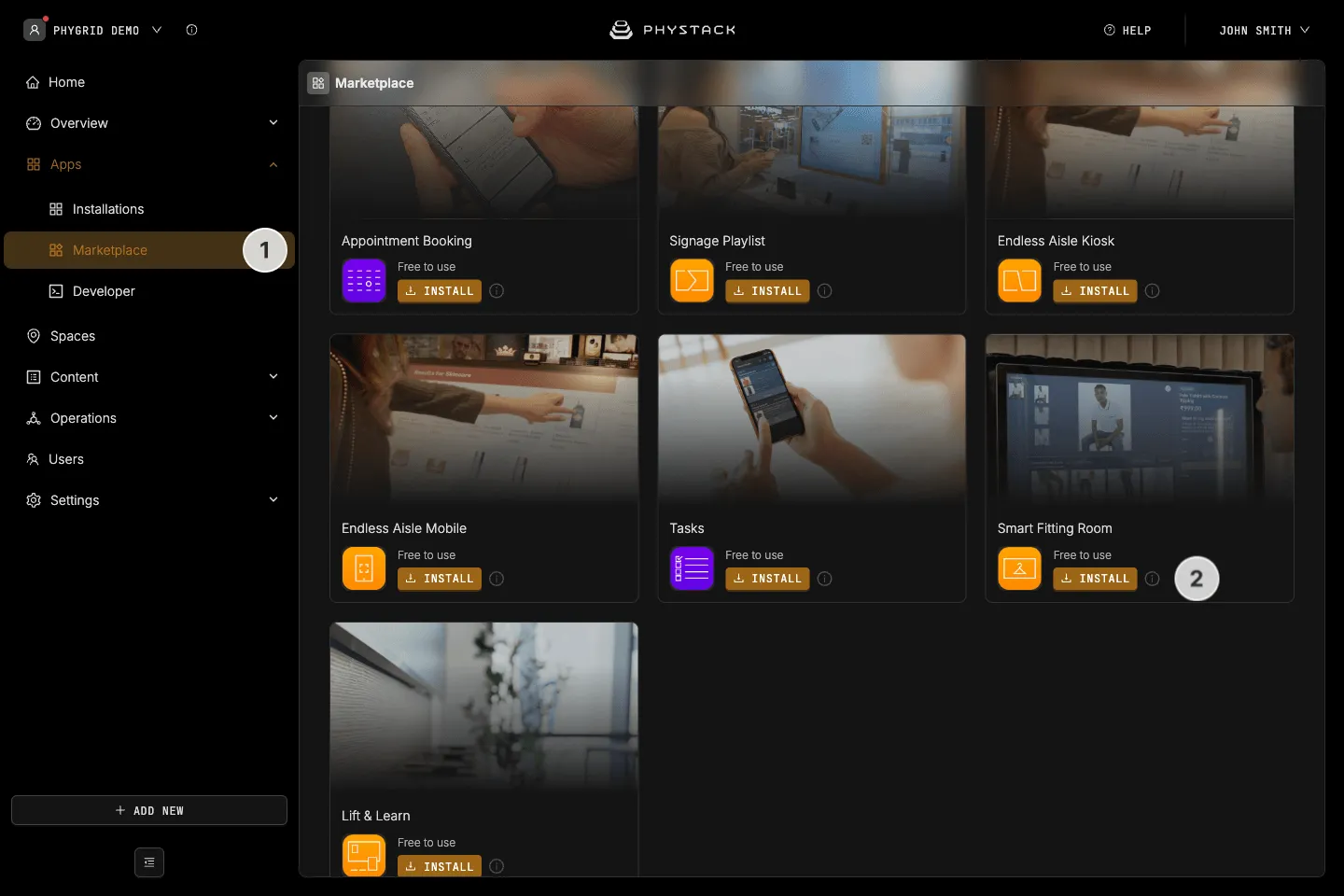Open the Smart Fitting Room preview image
The height and width of the screenshot is (896, 1344).
pyautogui.click(x=1140, y=420)
